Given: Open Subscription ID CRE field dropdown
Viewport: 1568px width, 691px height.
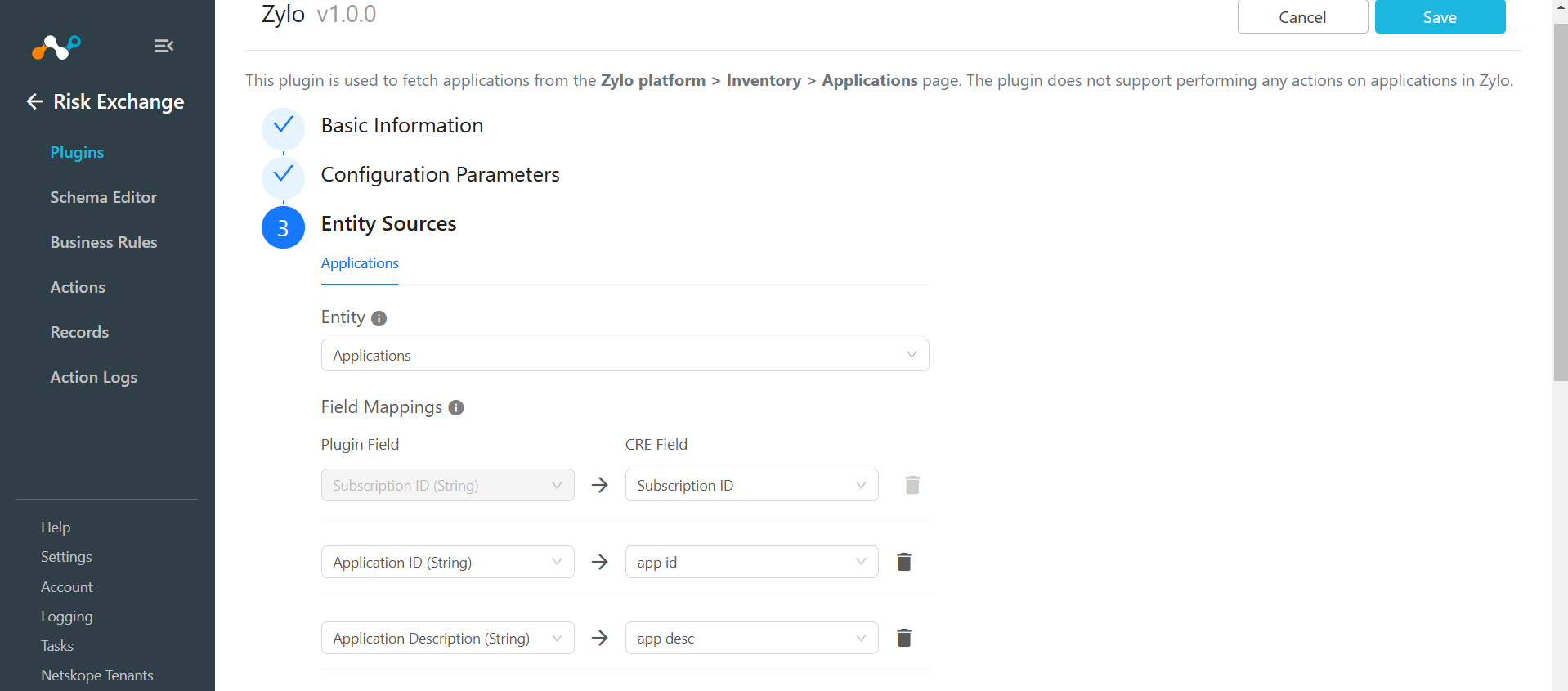Looking at the screenshot, I should coord(751,485).
